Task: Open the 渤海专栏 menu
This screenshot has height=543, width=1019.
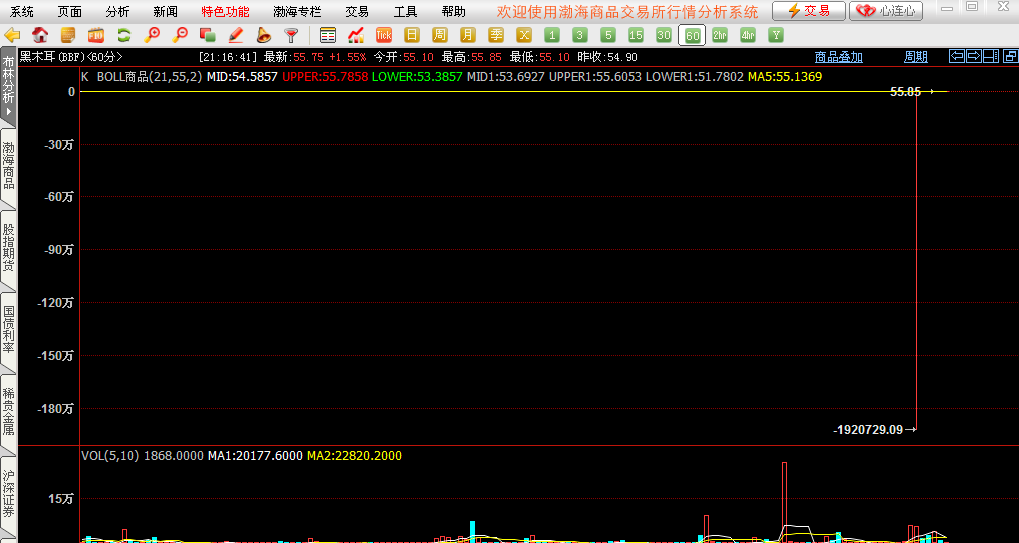Action: point(297,12)
